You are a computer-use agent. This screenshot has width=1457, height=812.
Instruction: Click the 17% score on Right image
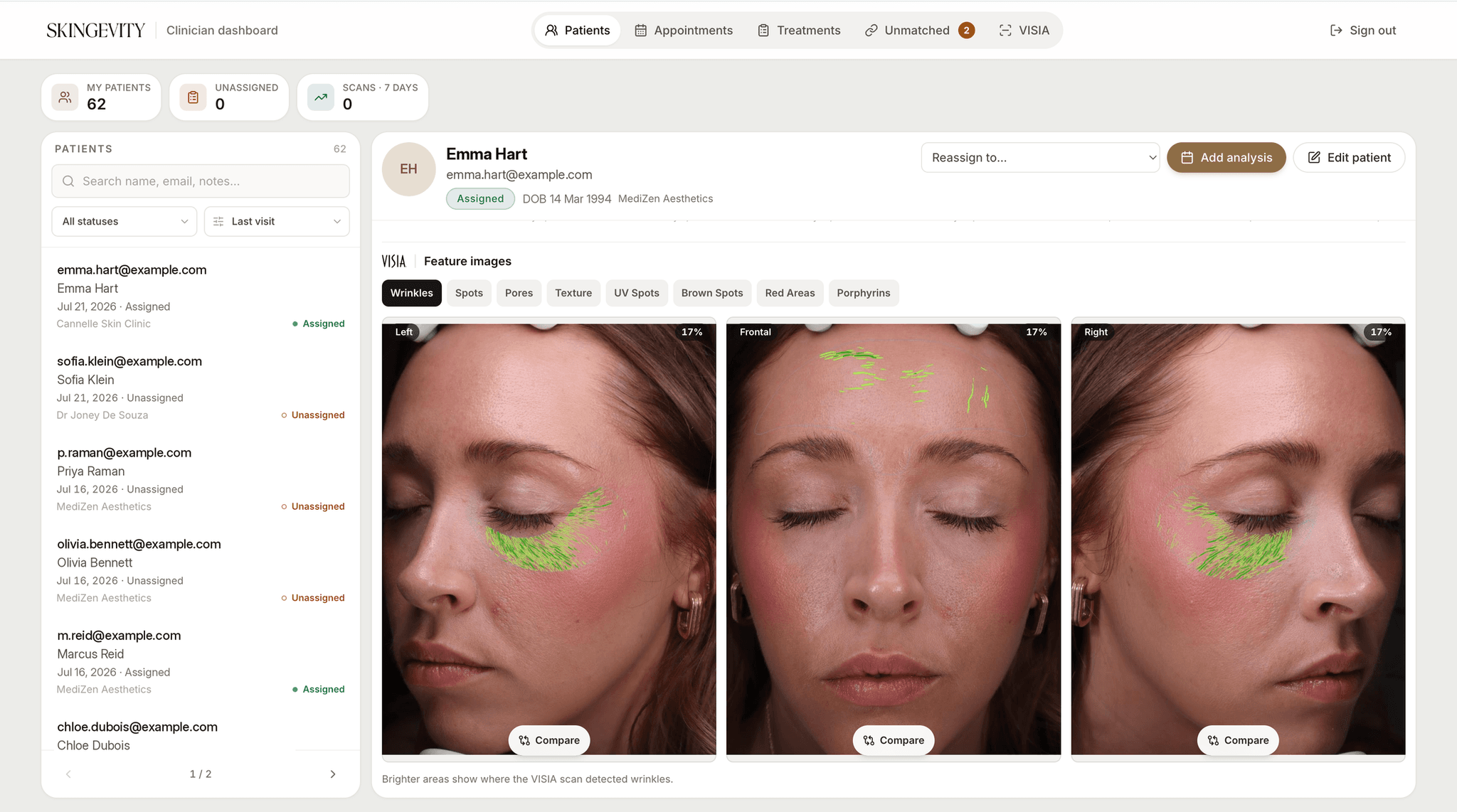1381,332
